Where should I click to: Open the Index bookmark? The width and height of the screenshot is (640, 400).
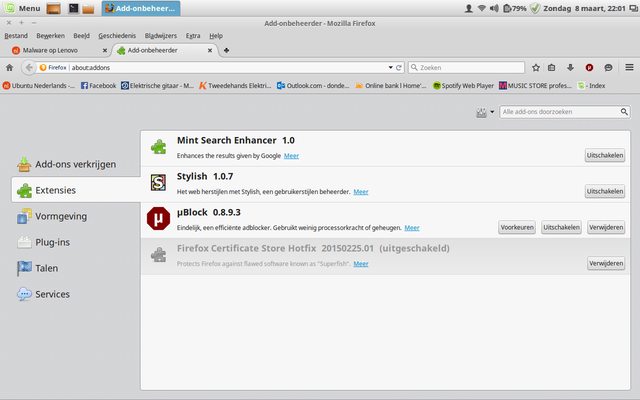click(591, 86)
